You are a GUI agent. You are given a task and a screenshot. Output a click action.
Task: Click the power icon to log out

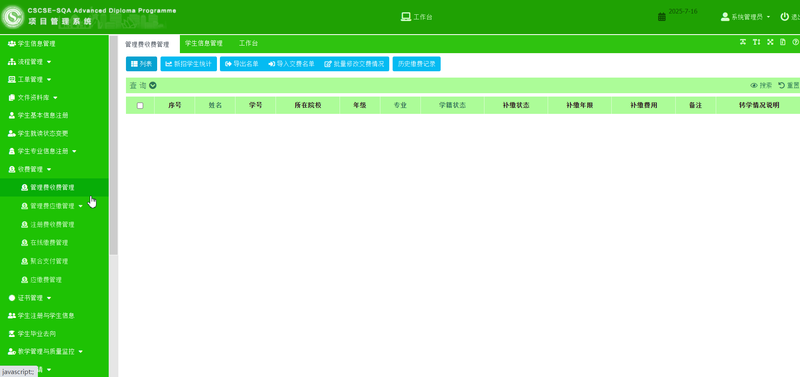pyautogui.click(x=784, y=17)
